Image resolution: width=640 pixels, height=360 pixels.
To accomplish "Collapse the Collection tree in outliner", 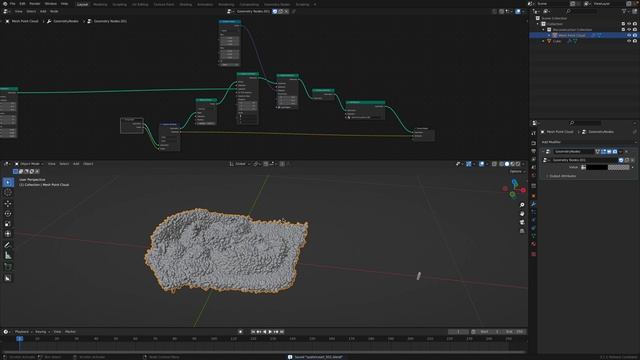I will click(538, 24).
